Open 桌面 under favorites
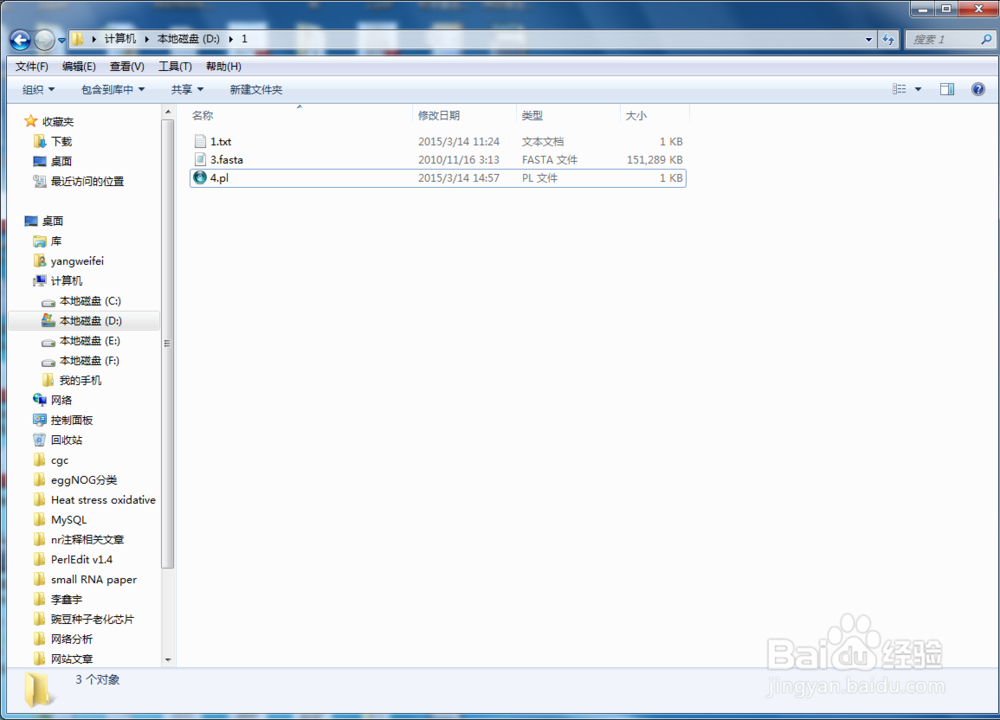Image resolution: width=1000 pixels, height=720 pixels. tap(61, 161)
